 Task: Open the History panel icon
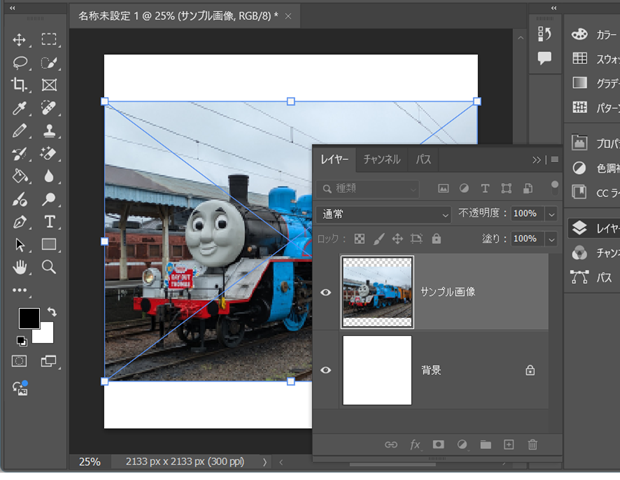pyautogui.click(x=544, y=34)
